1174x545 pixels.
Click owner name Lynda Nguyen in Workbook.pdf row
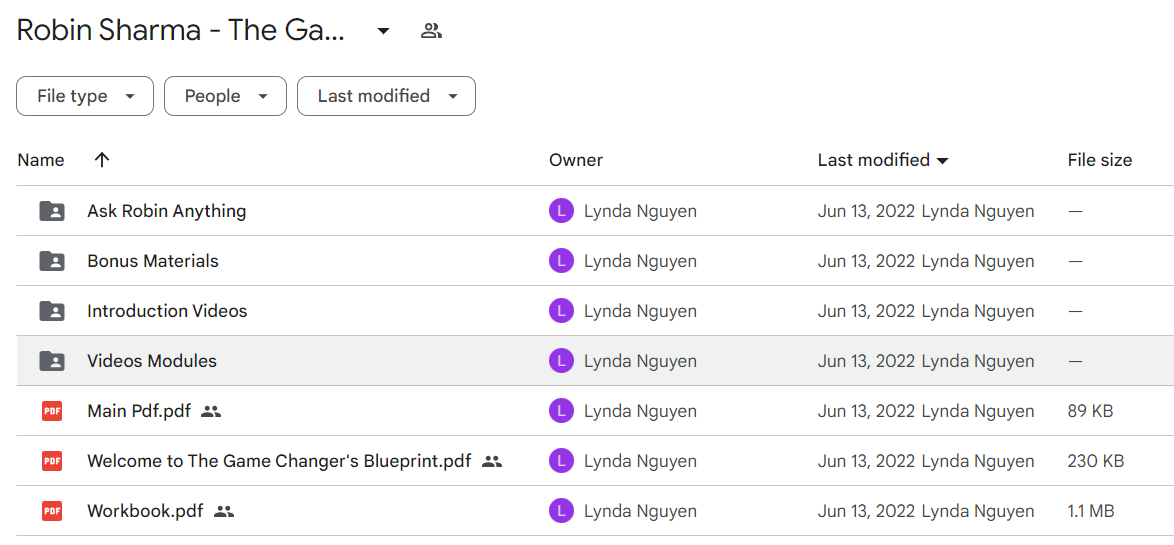[x=640, y=511]
